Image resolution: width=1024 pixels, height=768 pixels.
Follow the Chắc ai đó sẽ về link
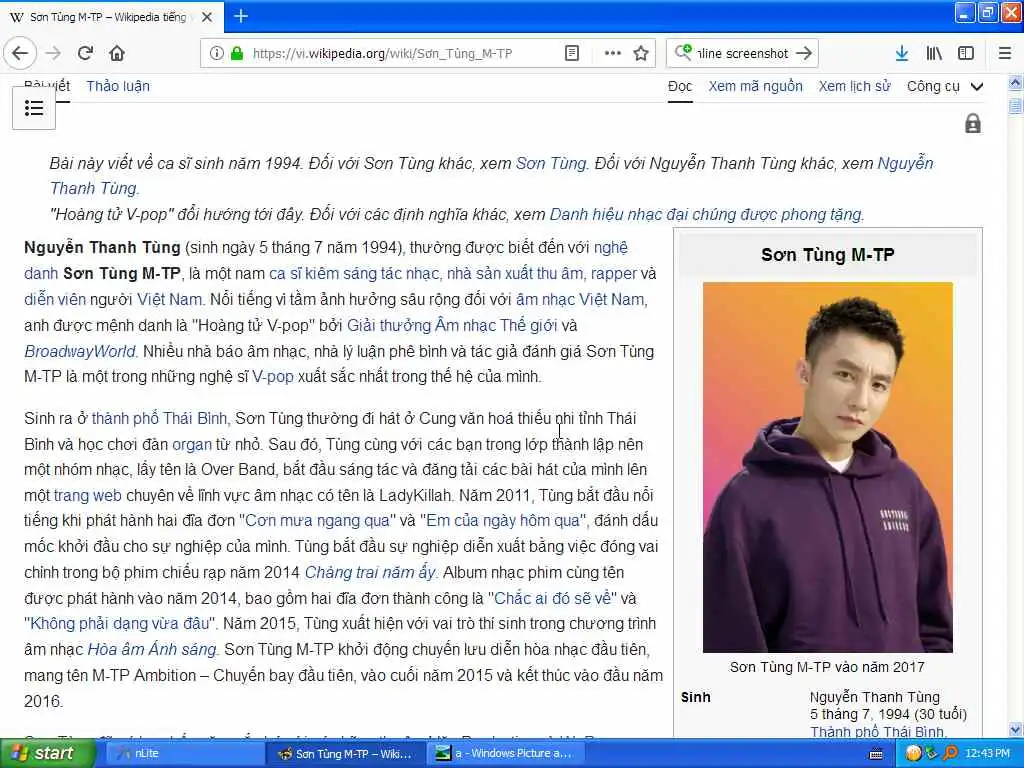click(x=552, y=598)
